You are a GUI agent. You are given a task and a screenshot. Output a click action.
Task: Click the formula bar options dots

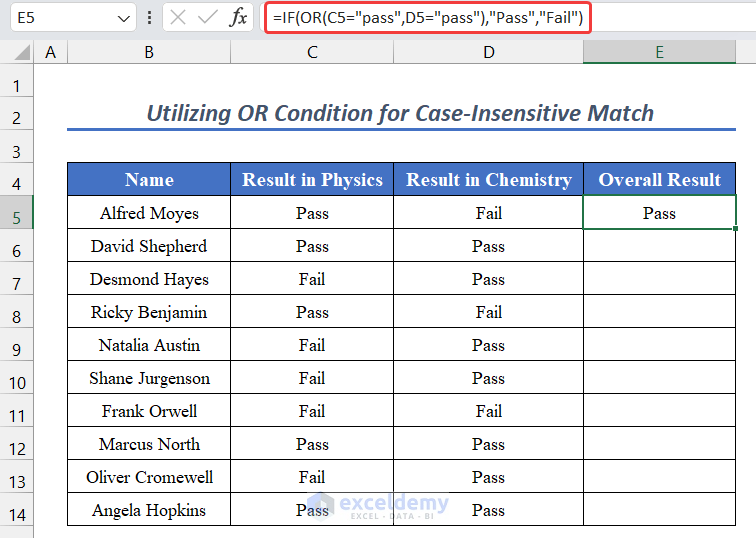(150, 18)
